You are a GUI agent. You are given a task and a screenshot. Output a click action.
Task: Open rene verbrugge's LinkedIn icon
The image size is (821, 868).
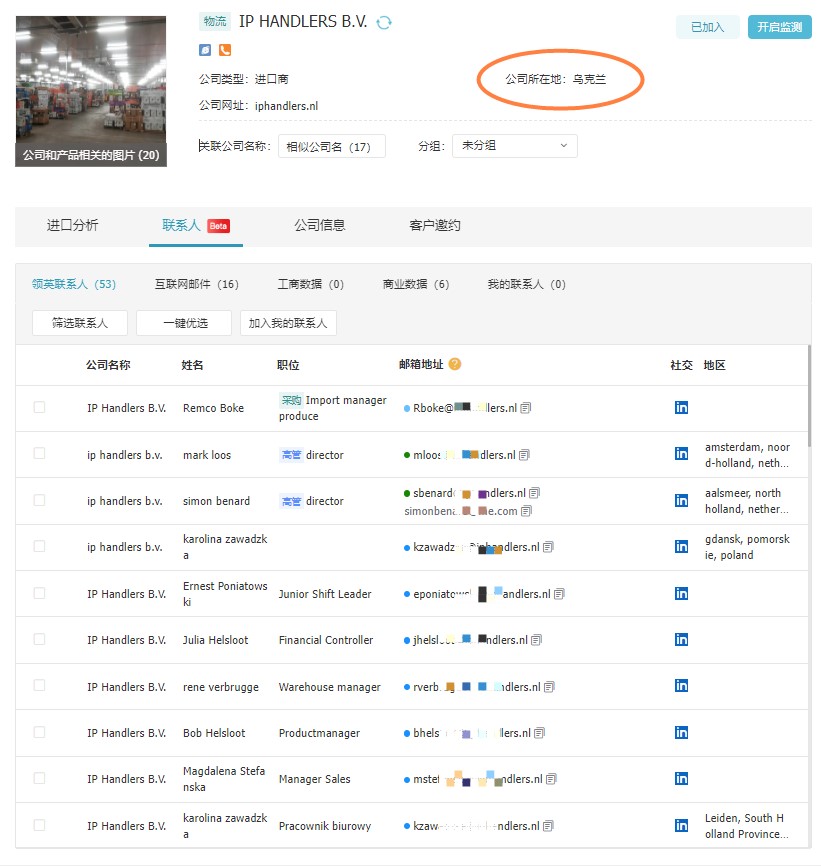click(x=681, y=686)
